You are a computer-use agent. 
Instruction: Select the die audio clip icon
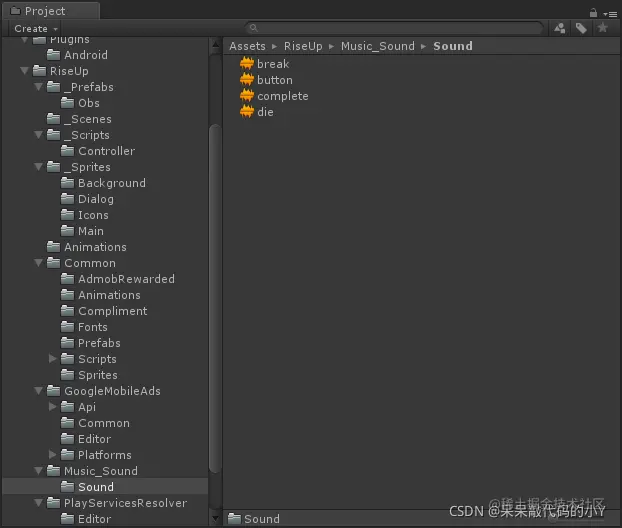[x=247, y=112]
